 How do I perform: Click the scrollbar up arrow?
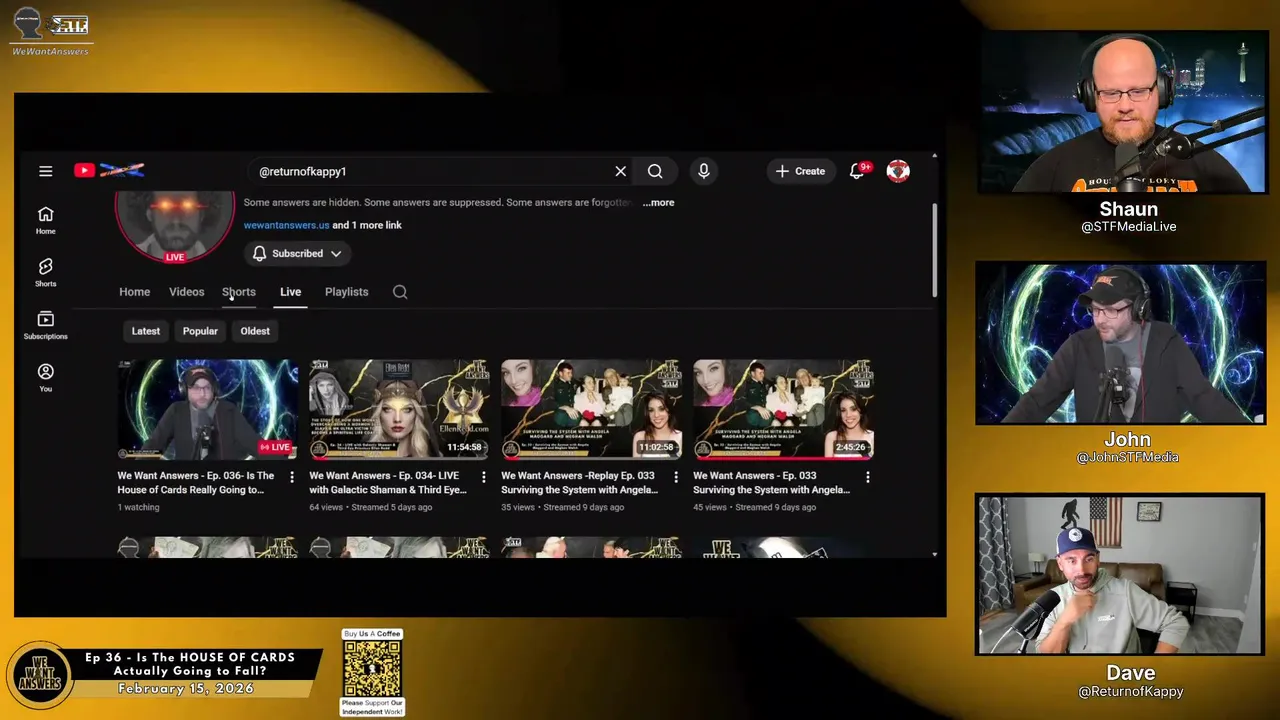[x=935, y=155]
